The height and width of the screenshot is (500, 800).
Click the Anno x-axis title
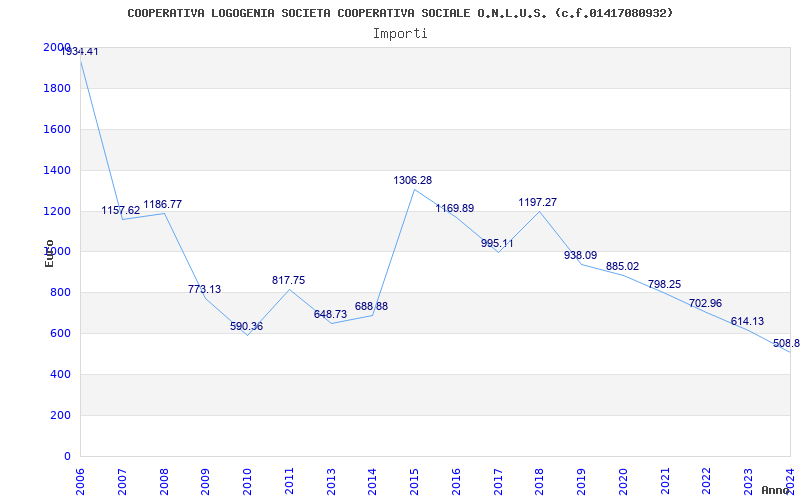(774, 490)
